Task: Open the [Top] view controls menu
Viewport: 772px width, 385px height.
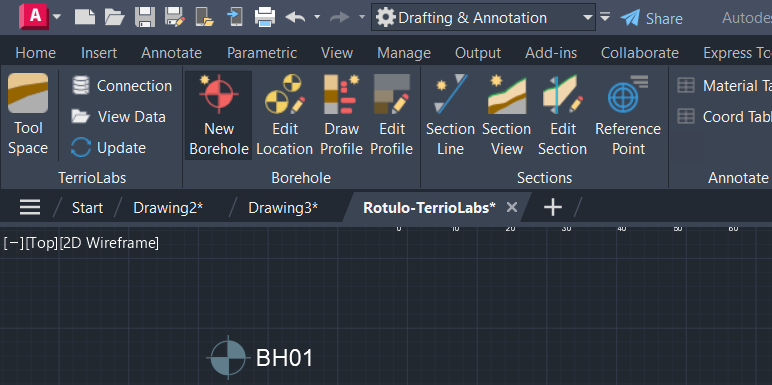Action: click(42, 243)
